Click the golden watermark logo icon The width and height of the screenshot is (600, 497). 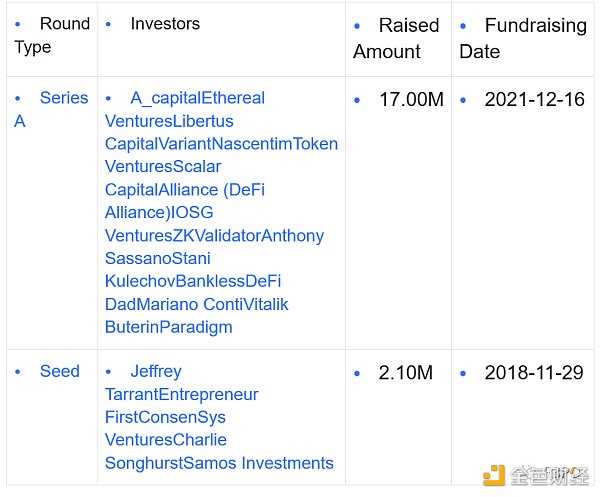coord(494,477)
